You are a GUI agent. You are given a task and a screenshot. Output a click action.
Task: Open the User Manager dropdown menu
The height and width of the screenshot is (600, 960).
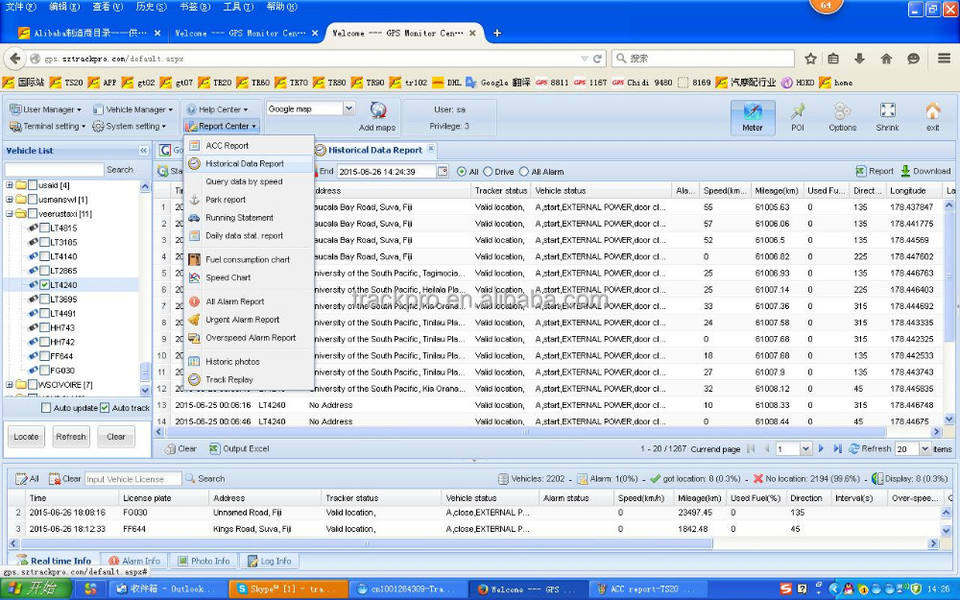click(x=47, y=109)
